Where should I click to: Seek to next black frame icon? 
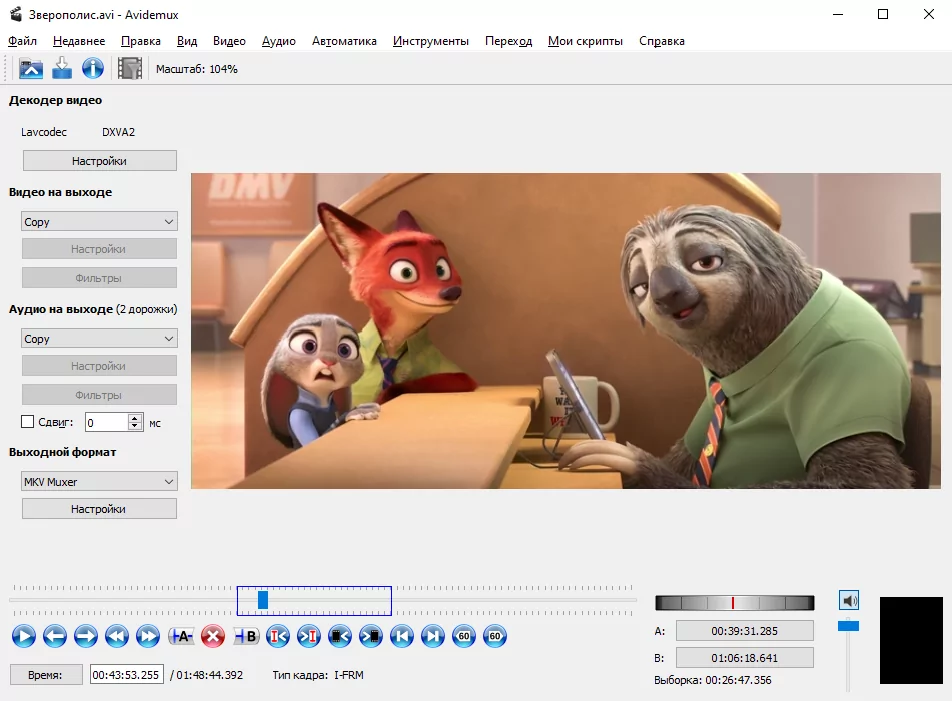pos(371,636)
